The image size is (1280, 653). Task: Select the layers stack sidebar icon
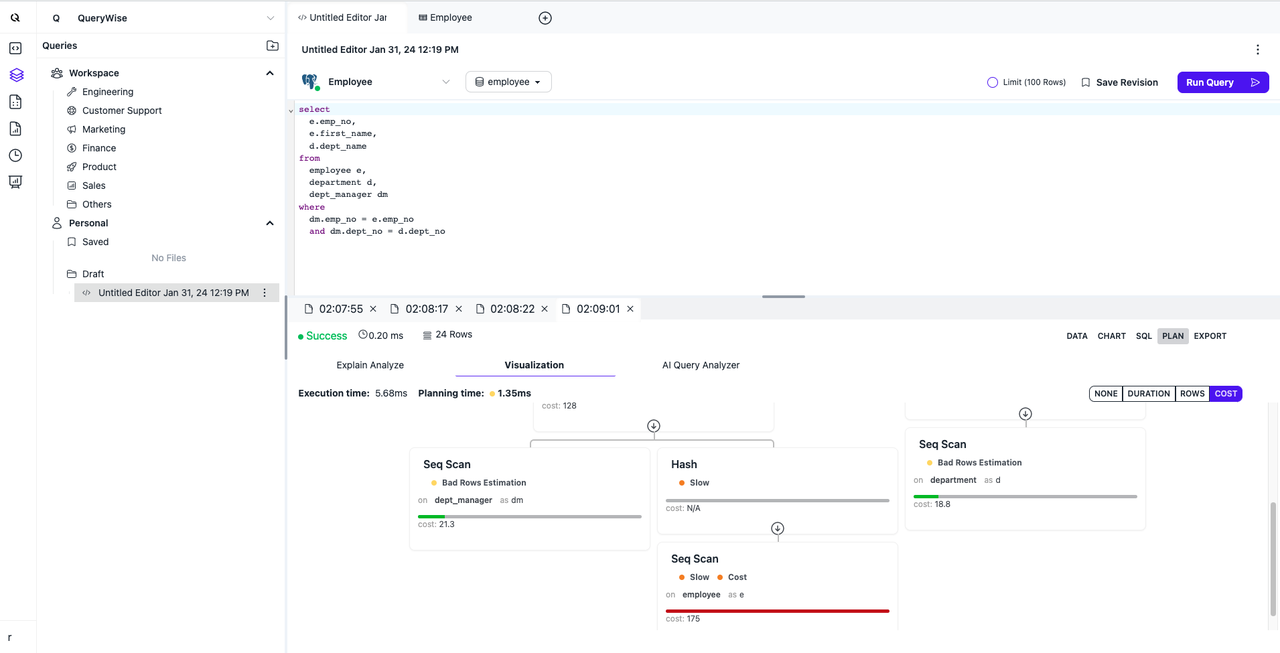click(x=16, y=75)
